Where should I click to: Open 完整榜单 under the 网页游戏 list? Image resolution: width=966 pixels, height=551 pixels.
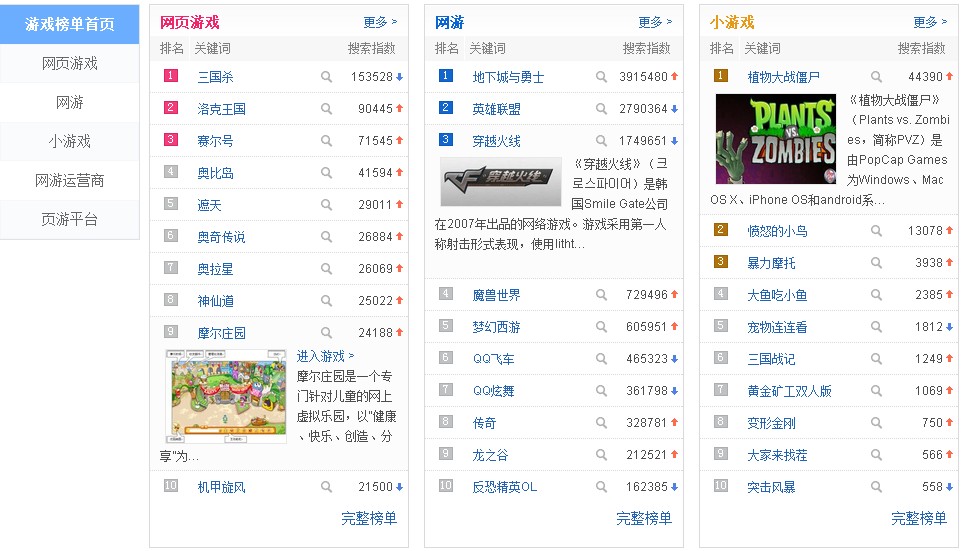coord(369,518)
